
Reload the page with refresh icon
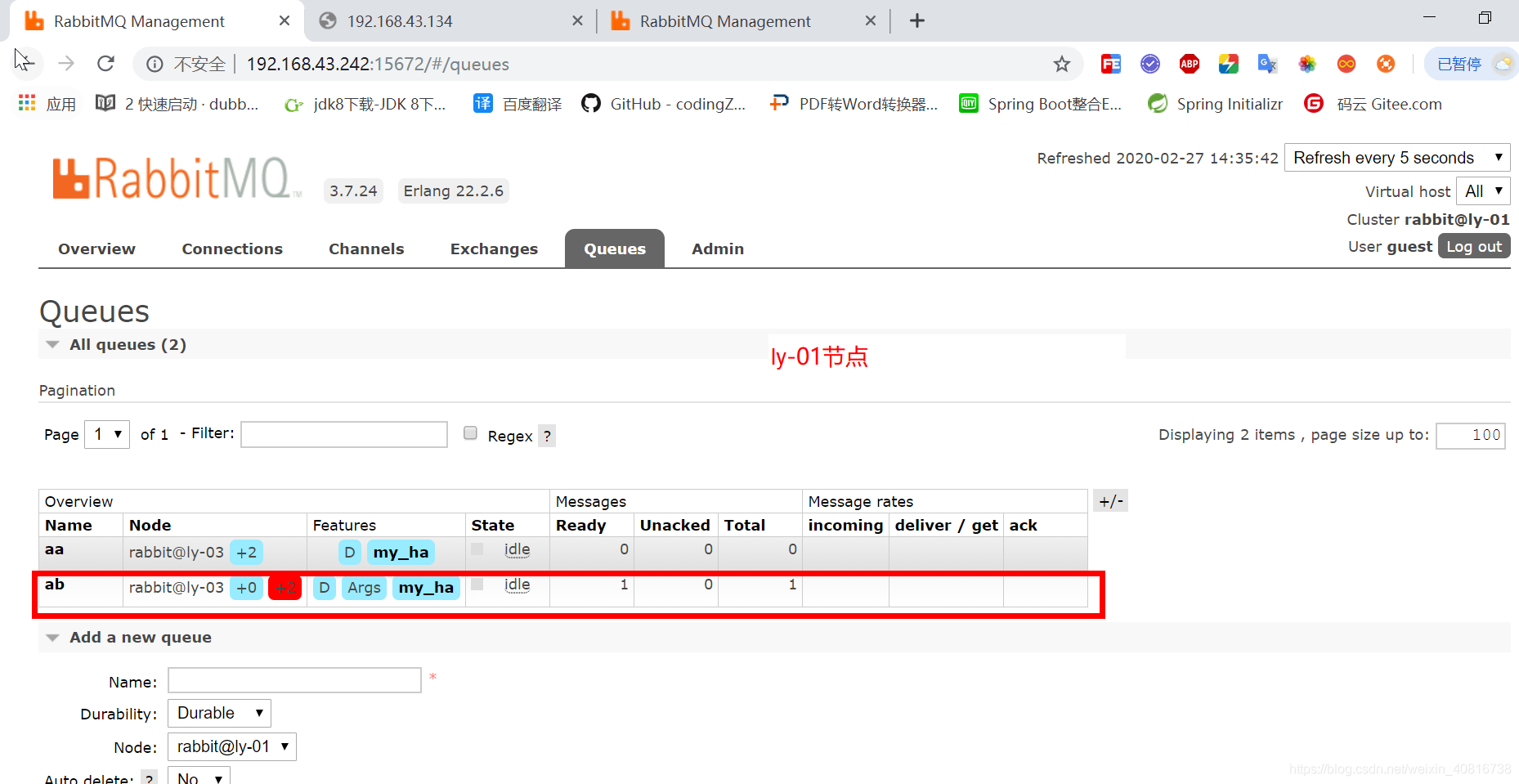pos(105,63)
